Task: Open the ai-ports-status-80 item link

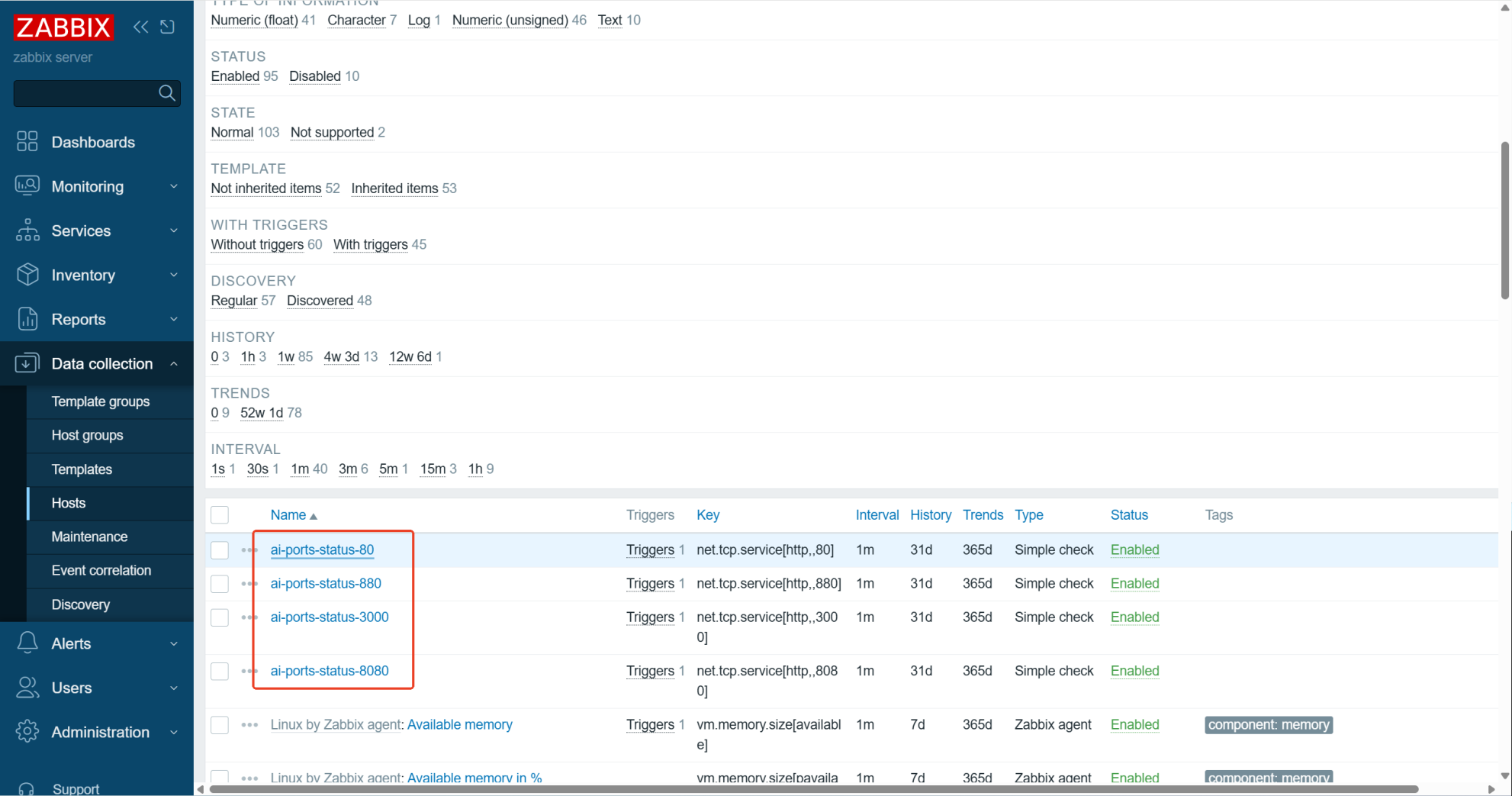Action: click(322, 549)
